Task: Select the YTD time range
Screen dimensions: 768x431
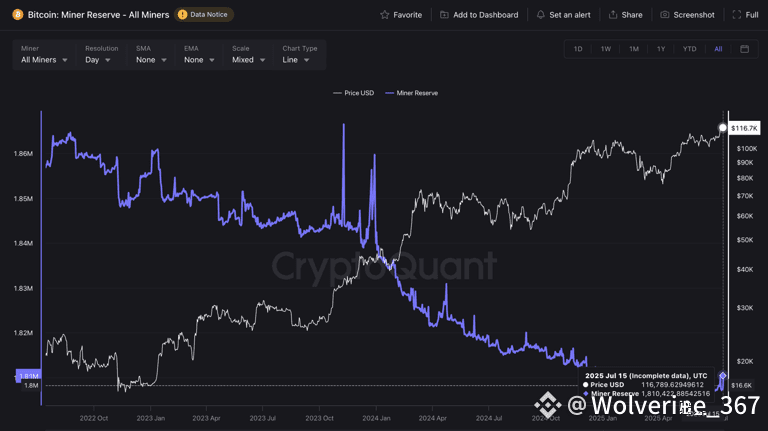Action: [x=690, y=49]
